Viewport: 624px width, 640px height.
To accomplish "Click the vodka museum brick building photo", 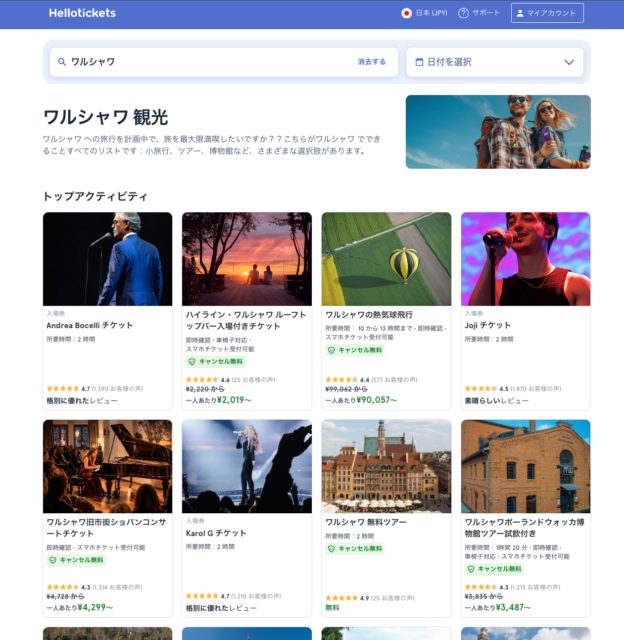I will click(526, 466).
